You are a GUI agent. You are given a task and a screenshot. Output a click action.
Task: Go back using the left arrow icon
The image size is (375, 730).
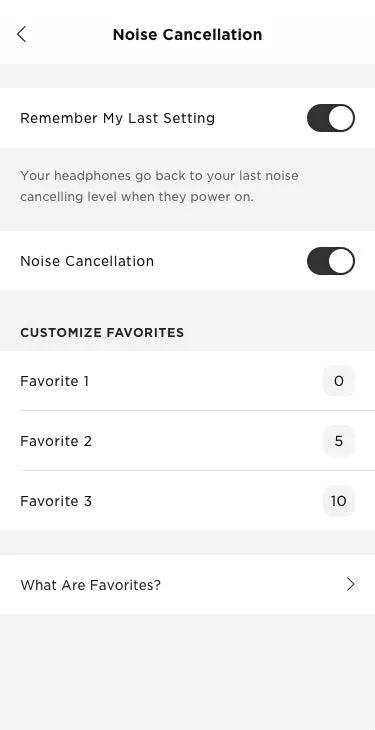pyautogui.click(x=21, y=34)
